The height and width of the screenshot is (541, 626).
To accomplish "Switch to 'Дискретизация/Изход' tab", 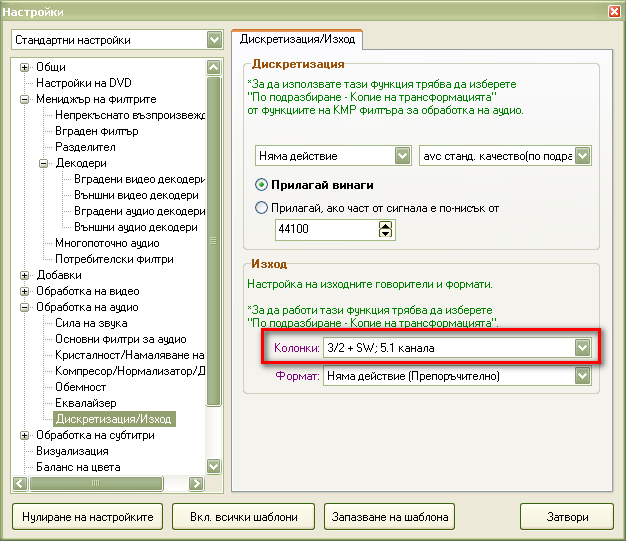I will pyautogui.click(x=297, y=40).
